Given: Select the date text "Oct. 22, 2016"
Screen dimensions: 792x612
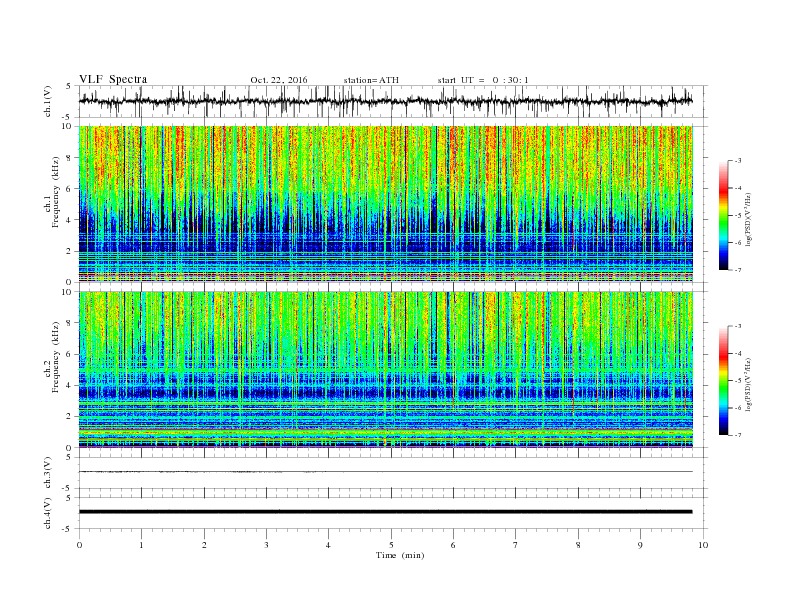Looking at the screenshot, I should (278, 80).
